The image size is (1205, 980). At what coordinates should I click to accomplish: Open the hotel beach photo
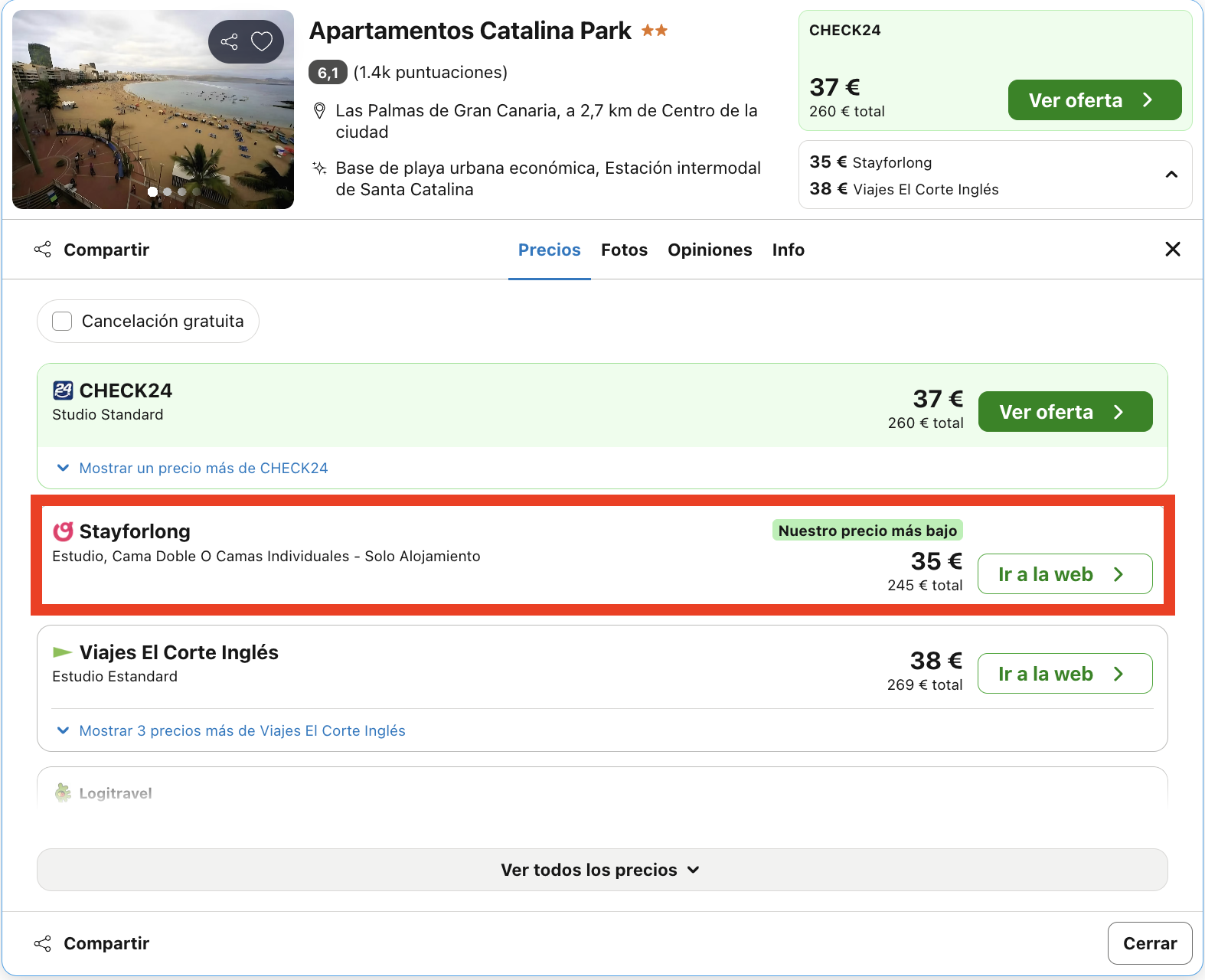point(153,109)
